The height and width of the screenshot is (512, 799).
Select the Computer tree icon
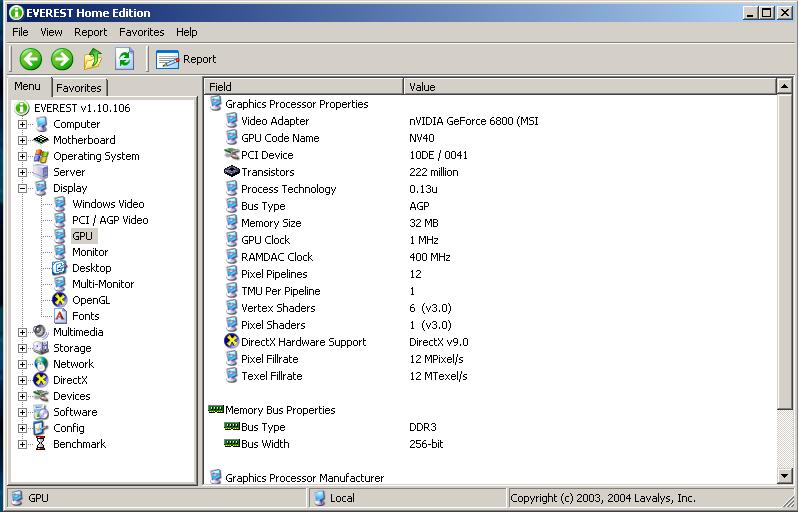(41, 124)
